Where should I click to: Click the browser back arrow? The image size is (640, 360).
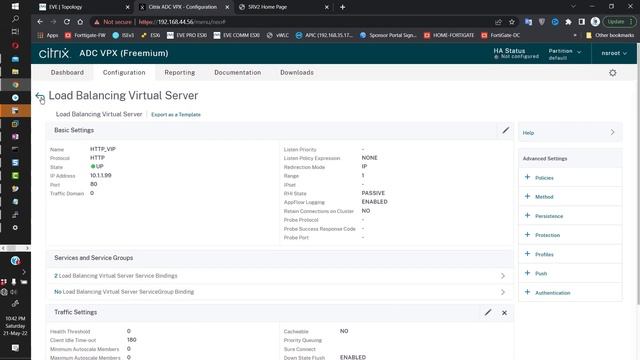coord(40,22)
